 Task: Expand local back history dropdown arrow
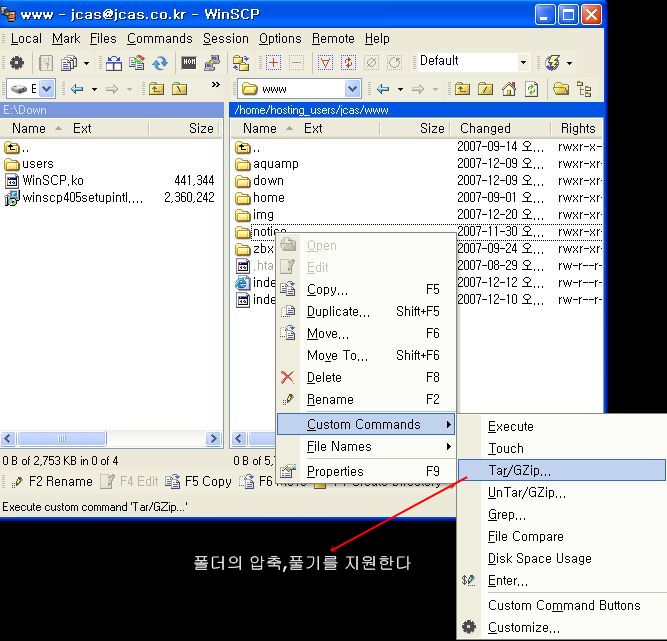(94, 89)
